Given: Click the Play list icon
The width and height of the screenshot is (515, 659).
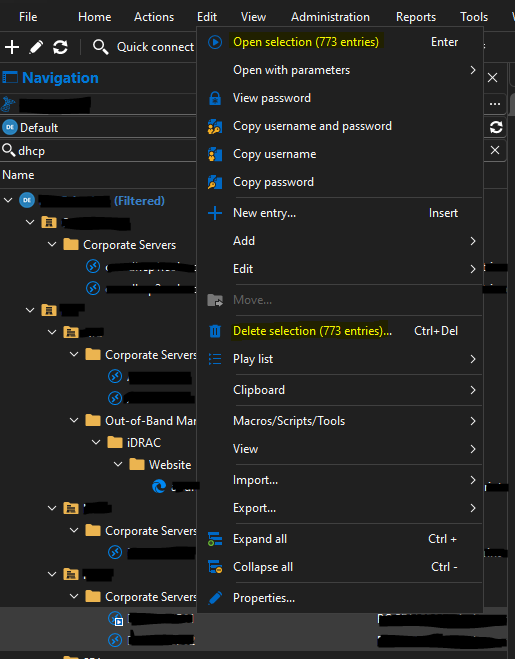Looking at the screenshot, I should click(215, 359).
